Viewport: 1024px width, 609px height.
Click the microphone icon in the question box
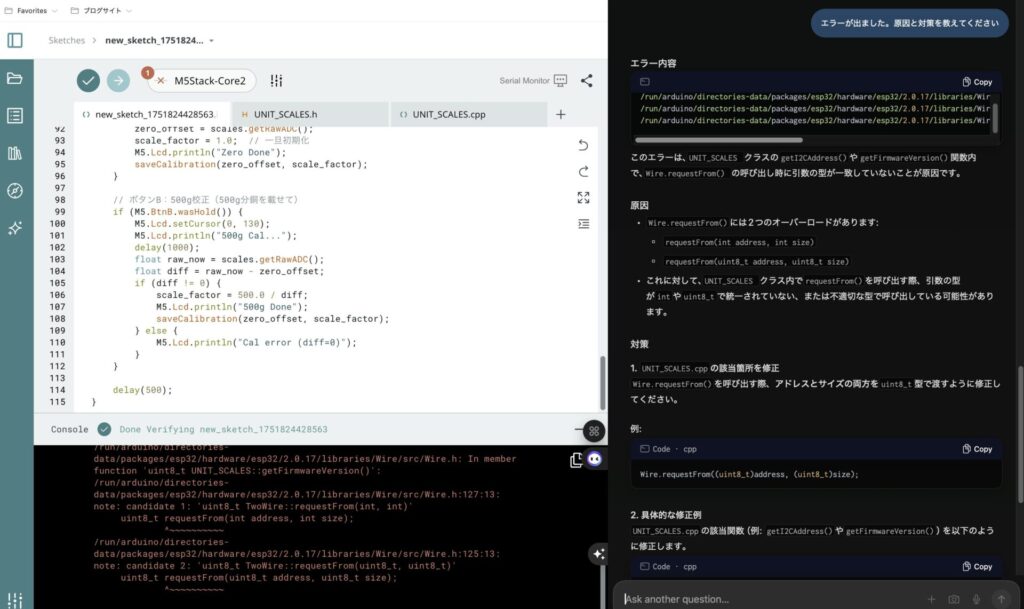tap(976, 599)
